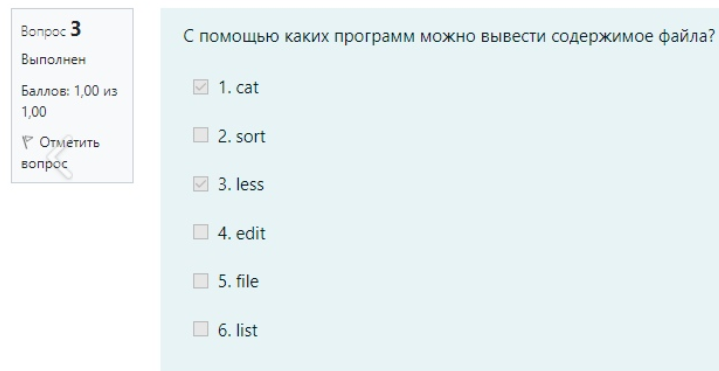The height and width of the screenshot is (371, 719).
Task: Click the answer label text 'less'
Action: coord(250,184)
